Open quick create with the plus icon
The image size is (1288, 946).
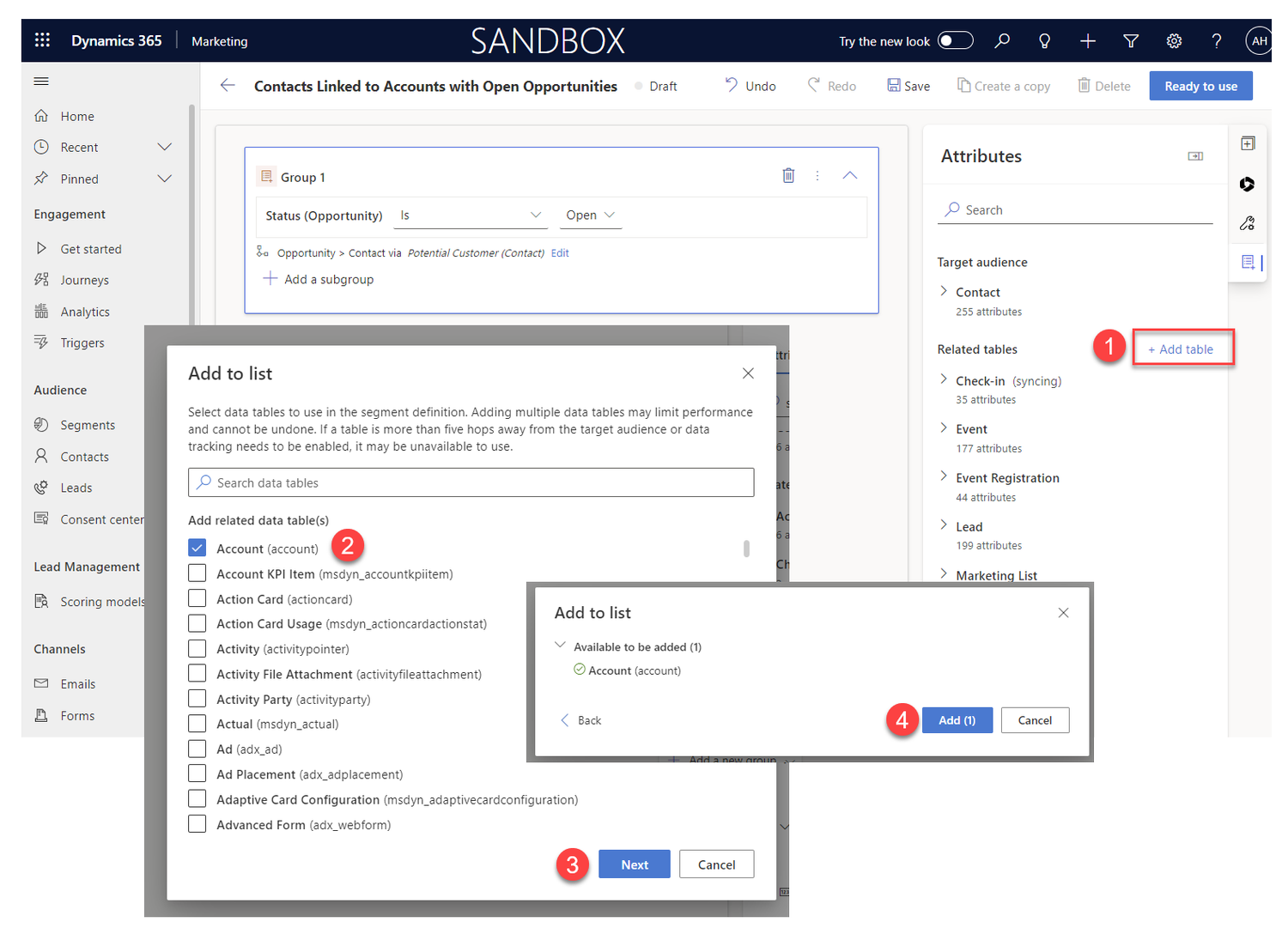pos(1087,40)
